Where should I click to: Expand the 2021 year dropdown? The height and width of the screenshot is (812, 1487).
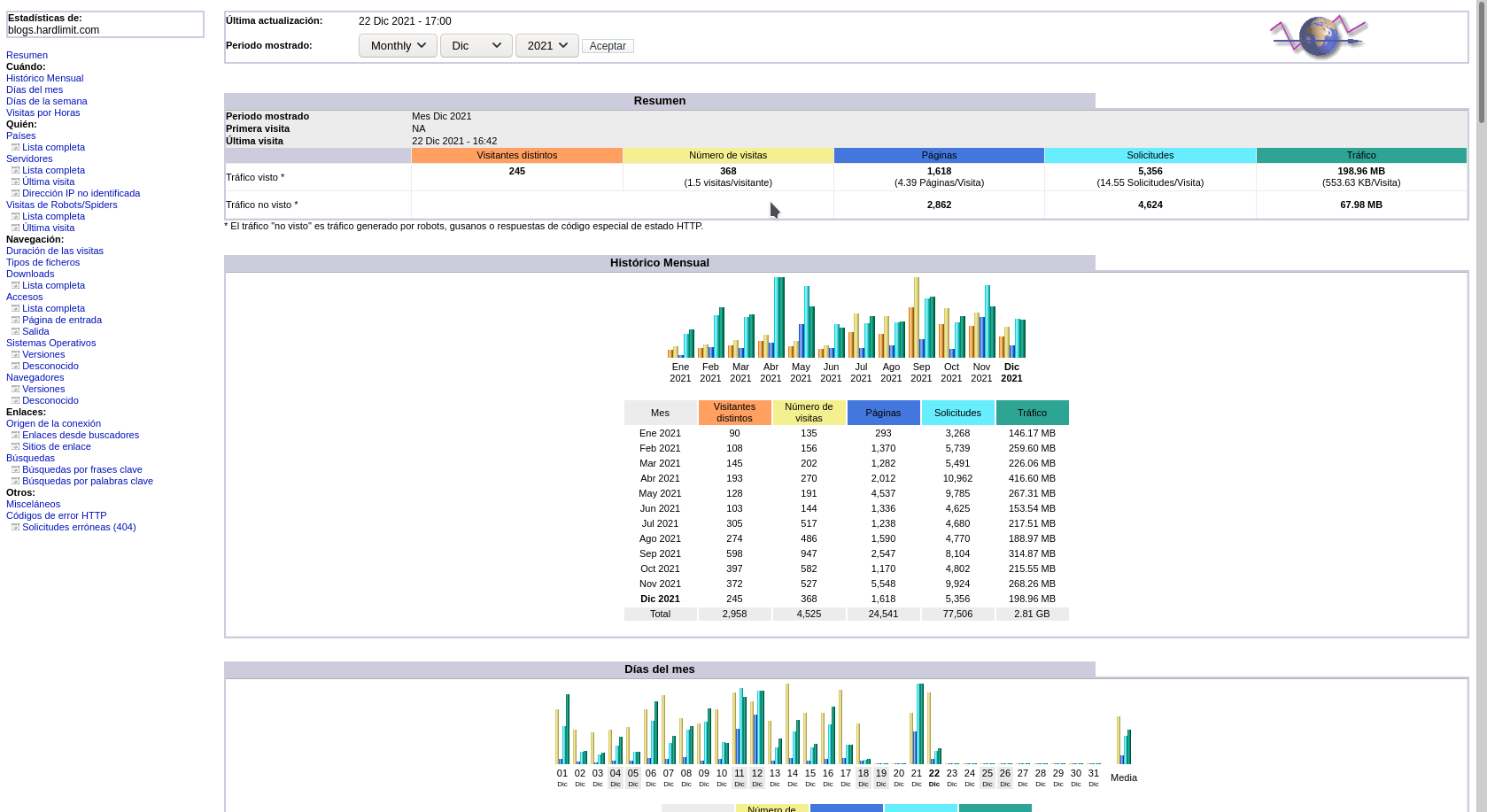tap(546, 45)
